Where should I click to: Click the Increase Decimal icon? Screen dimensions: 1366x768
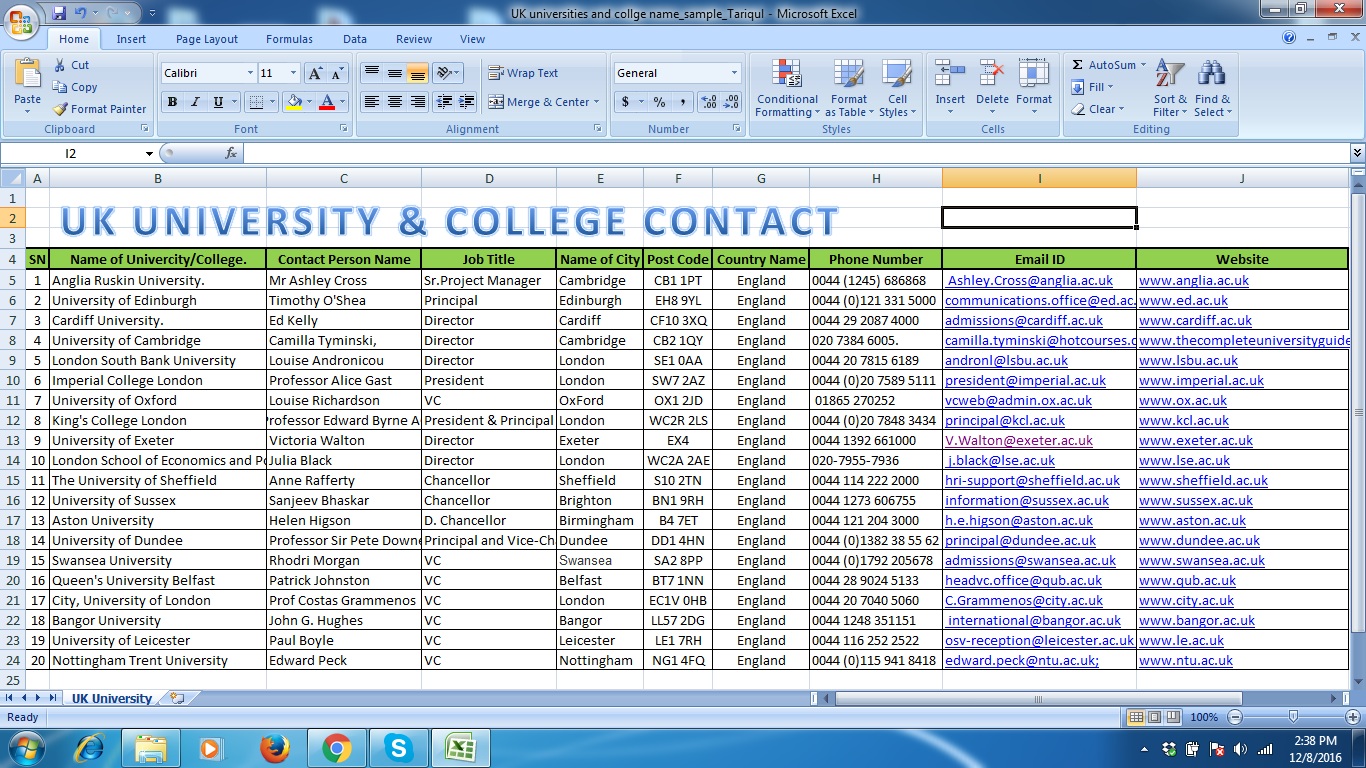[709, 102]
